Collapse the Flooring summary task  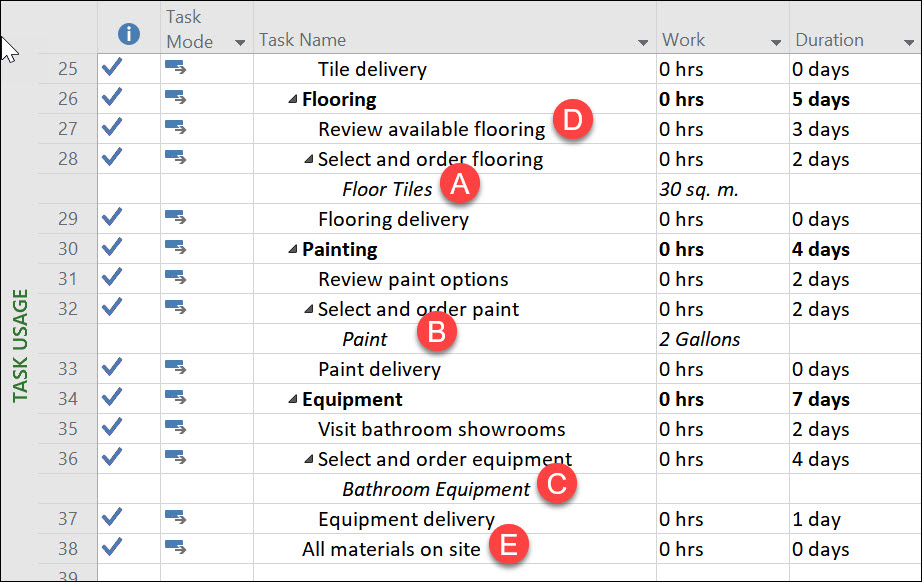[293, 99]
